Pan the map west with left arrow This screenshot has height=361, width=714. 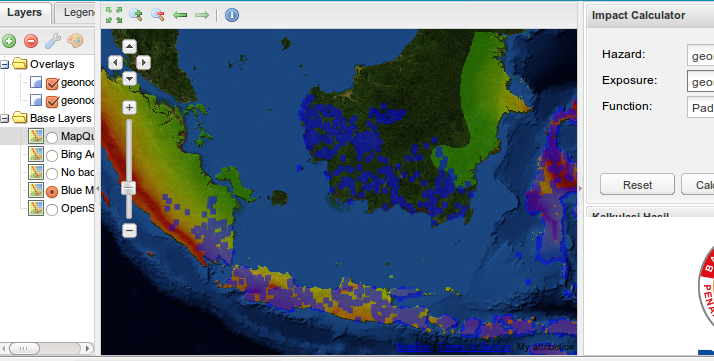(x=115, y=62)
